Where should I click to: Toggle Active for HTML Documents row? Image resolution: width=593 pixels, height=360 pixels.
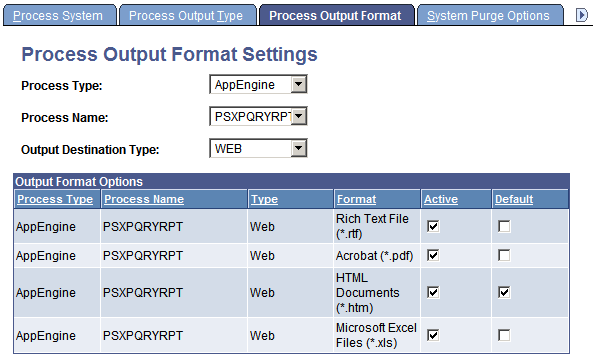point(433,292)
